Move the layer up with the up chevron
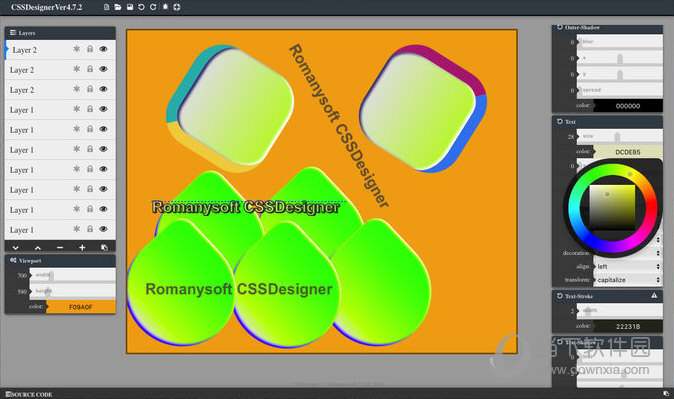Image resolution: width=674 pixels, height=399 pixels. (x=38, y=248)
